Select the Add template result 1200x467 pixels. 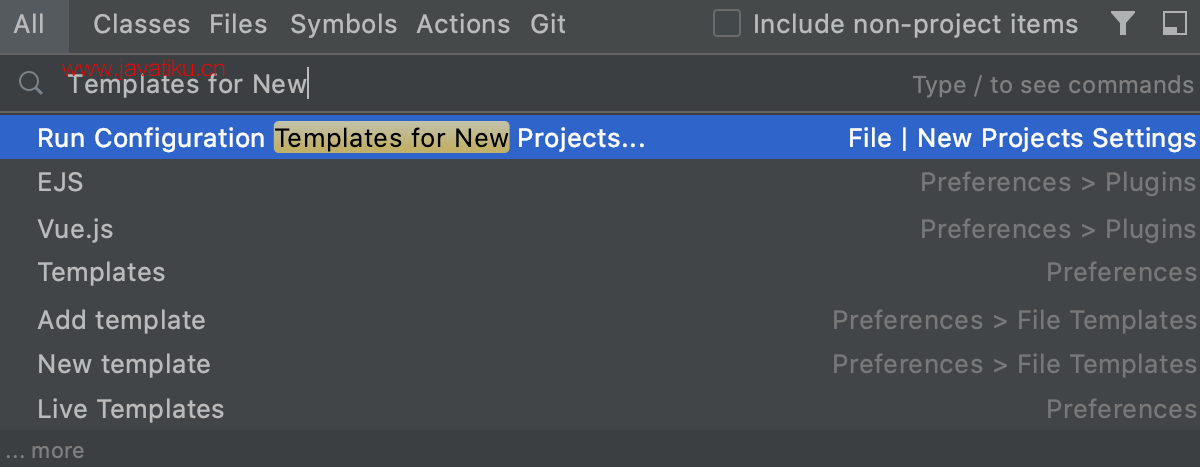tap(600, 320)
